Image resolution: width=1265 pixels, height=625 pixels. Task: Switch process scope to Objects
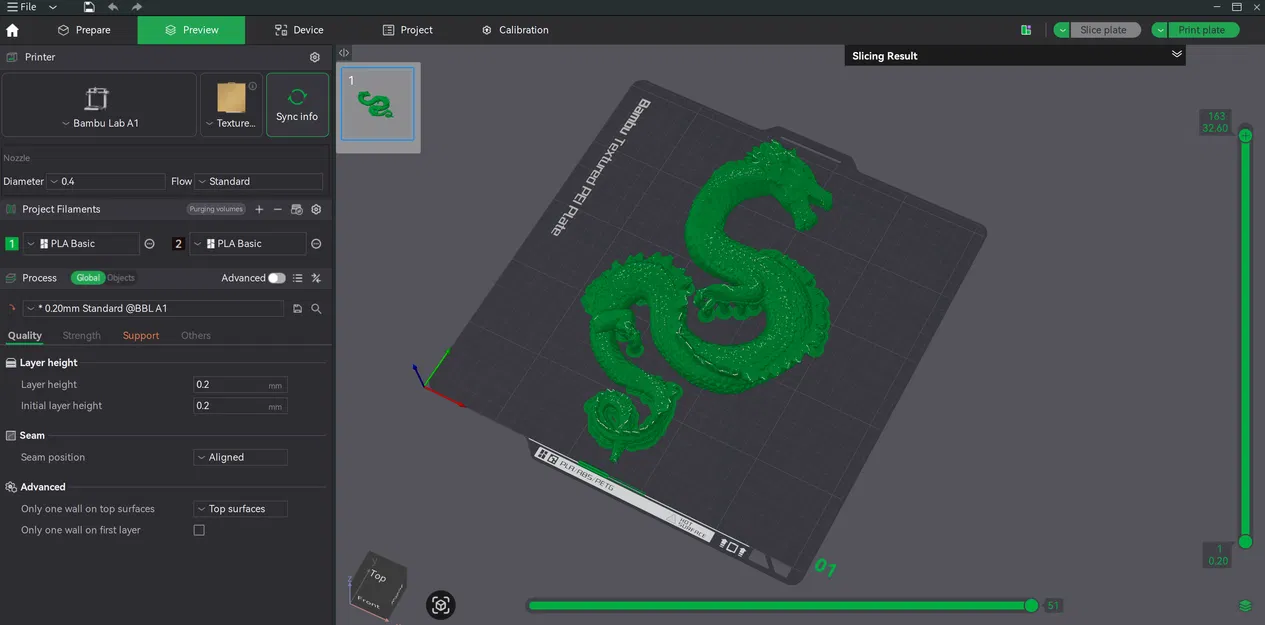121,278
